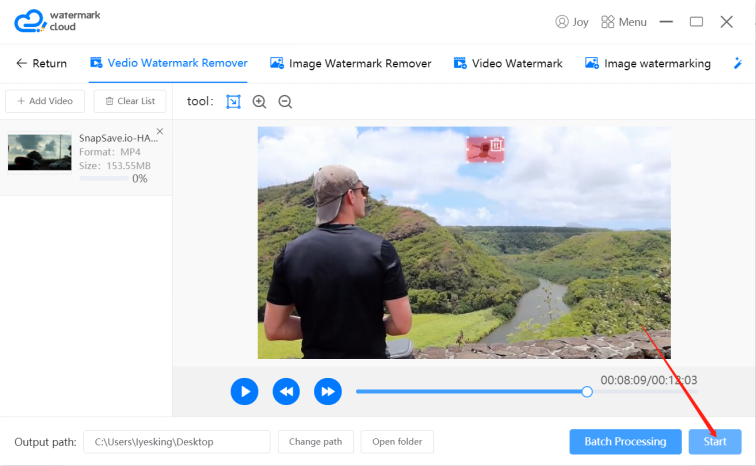Play the video
Image resolution: width=756 pixels, height=466 pixels.
click(x=244, y=391)
